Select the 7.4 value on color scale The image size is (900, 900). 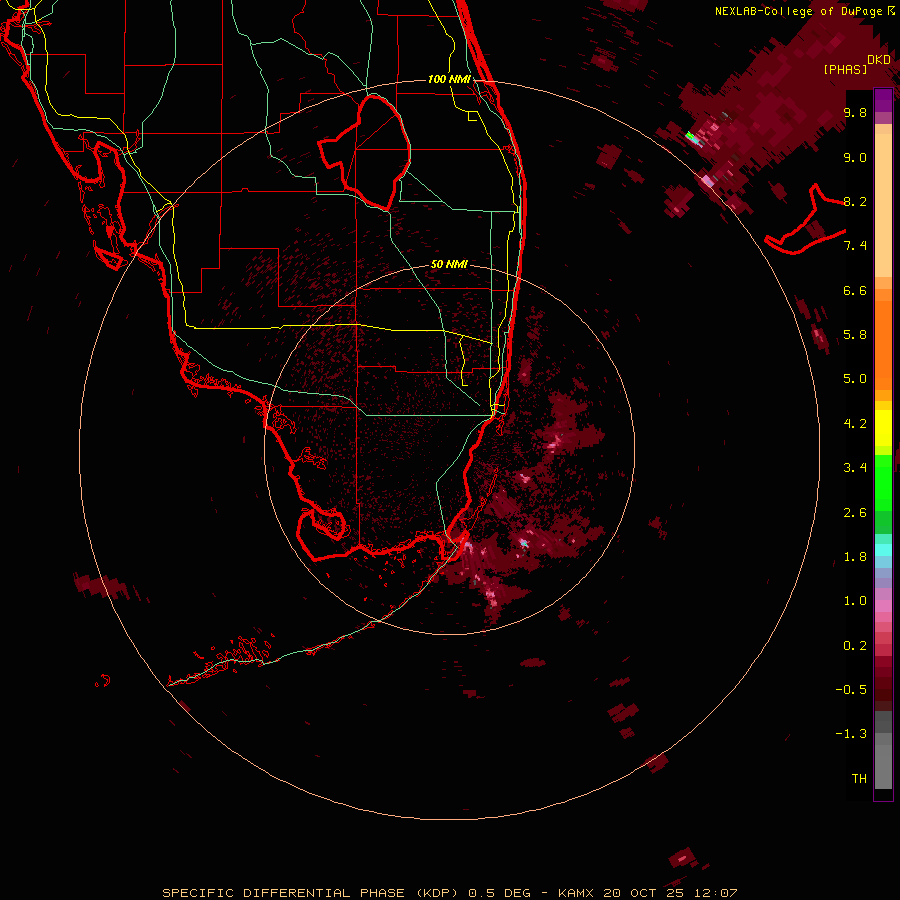tap(855, 246)
